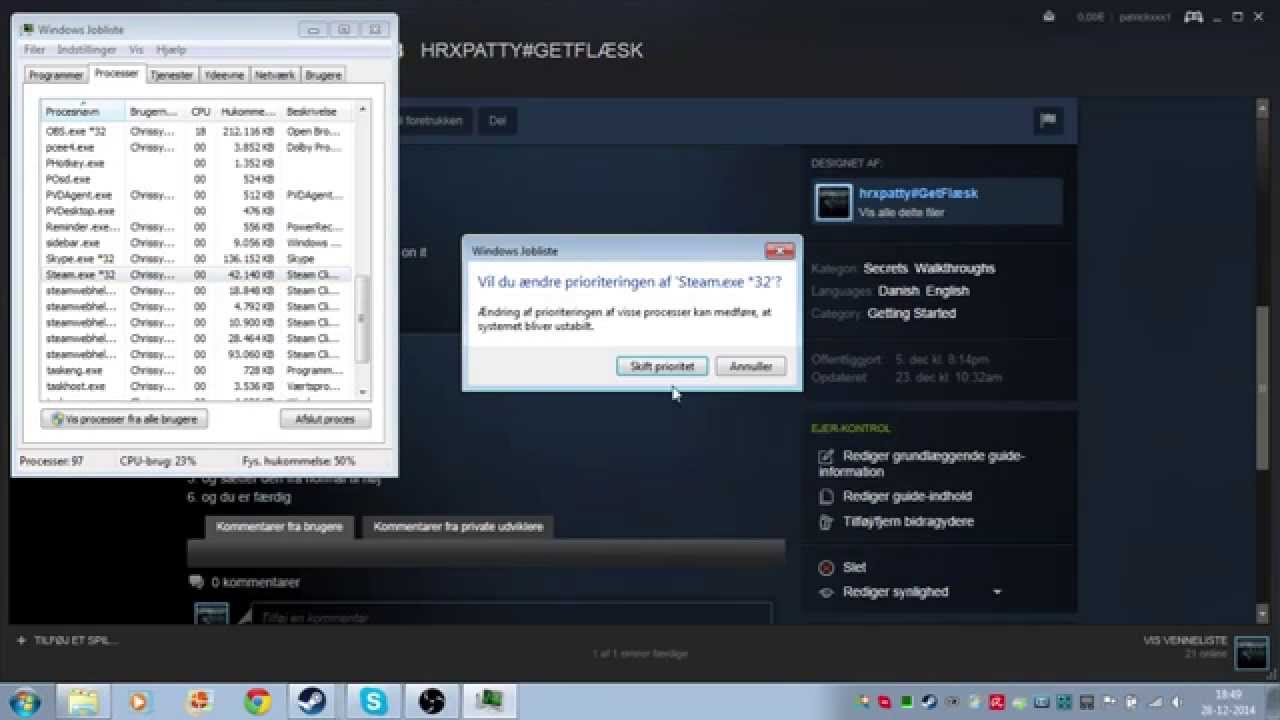
Task: Click the Tilføj/fjern bidragydere link
Action: (908, 521)
